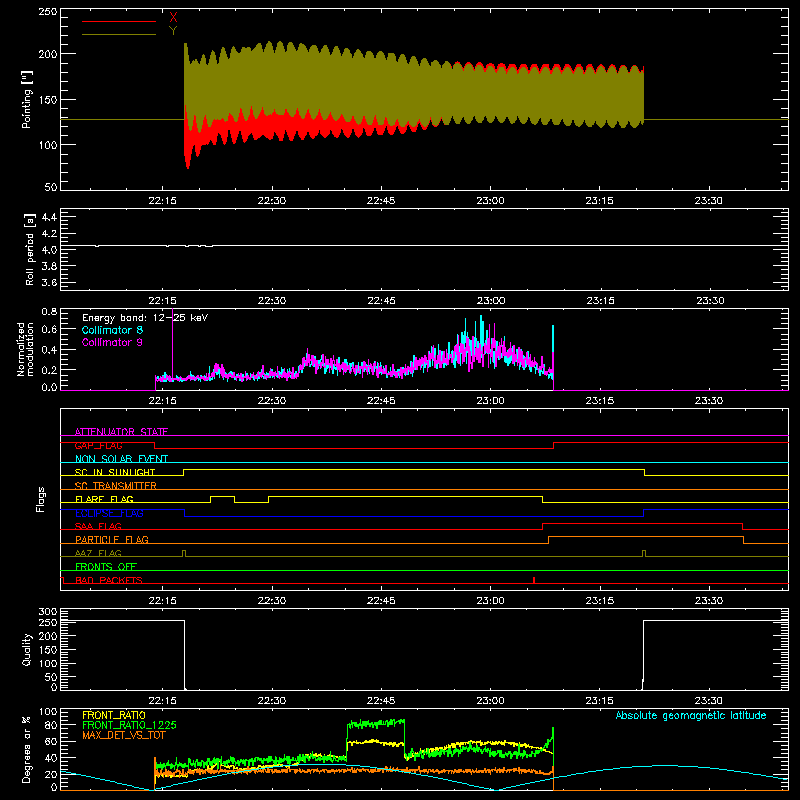Click the GAP_FLAG label
Screen dimensions: 800x800
point(98,445)
